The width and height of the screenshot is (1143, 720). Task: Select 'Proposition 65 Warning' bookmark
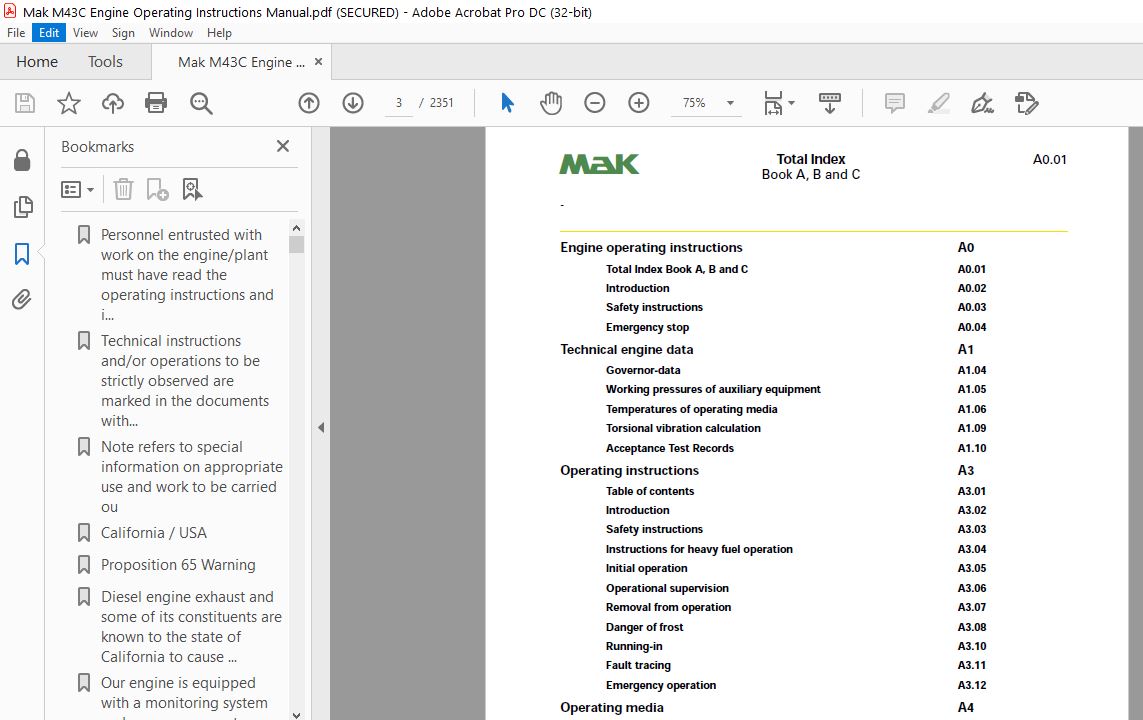click(x=178, y=565)
